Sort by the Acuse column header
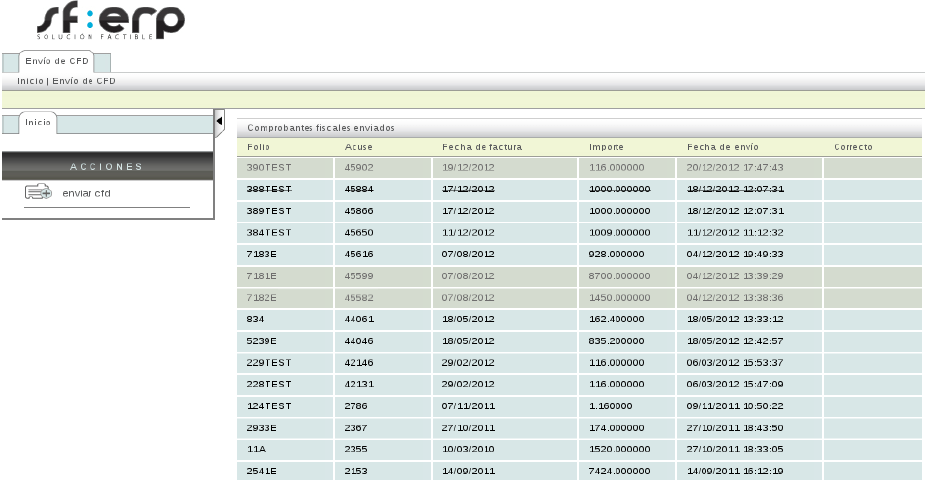The image size is (925, 483). tap(358, 148)
